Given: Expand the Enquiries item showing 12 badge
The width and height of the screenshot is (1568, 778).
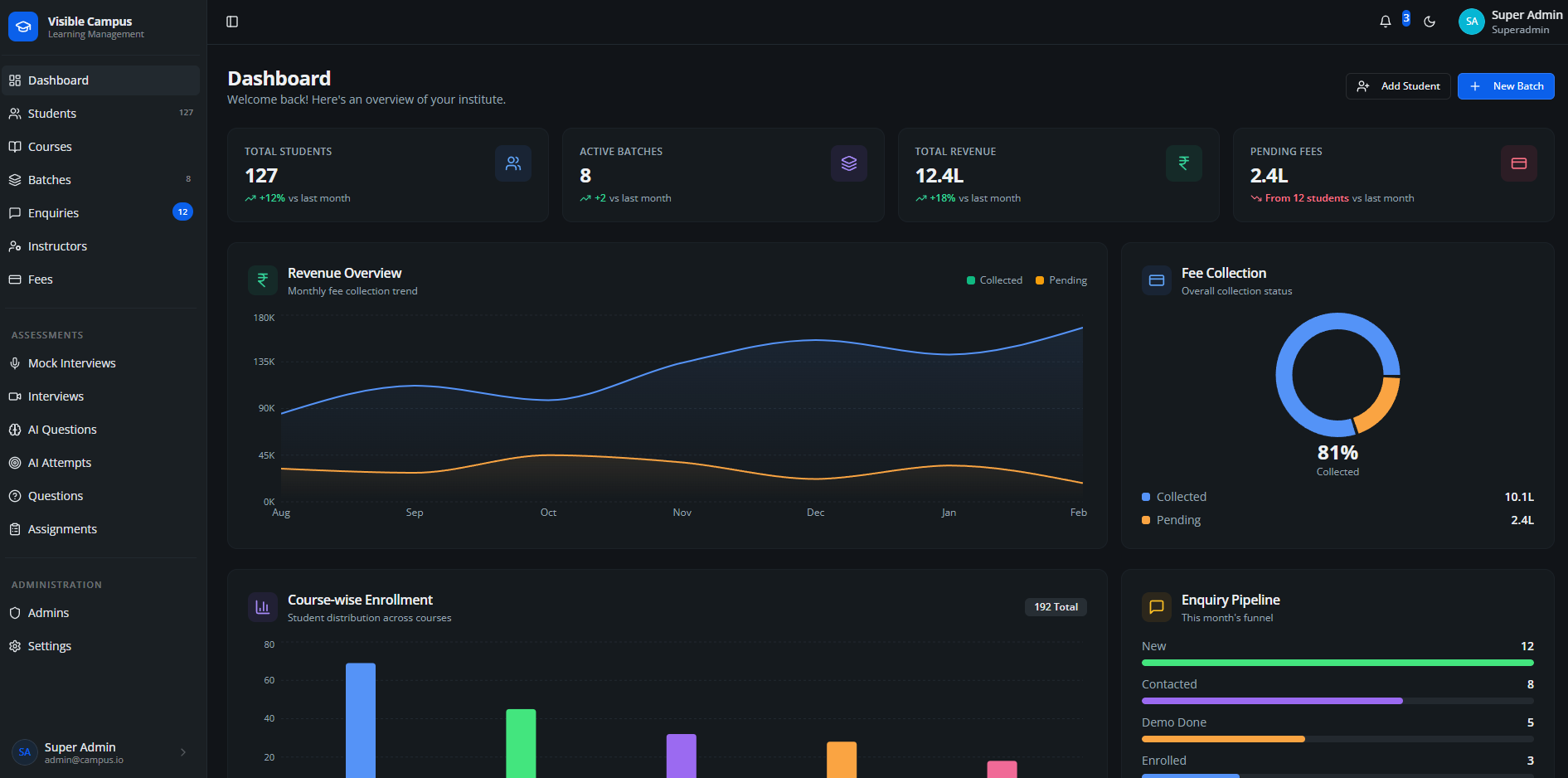Looking at the screenshot, I should click(x=54, y=212).
